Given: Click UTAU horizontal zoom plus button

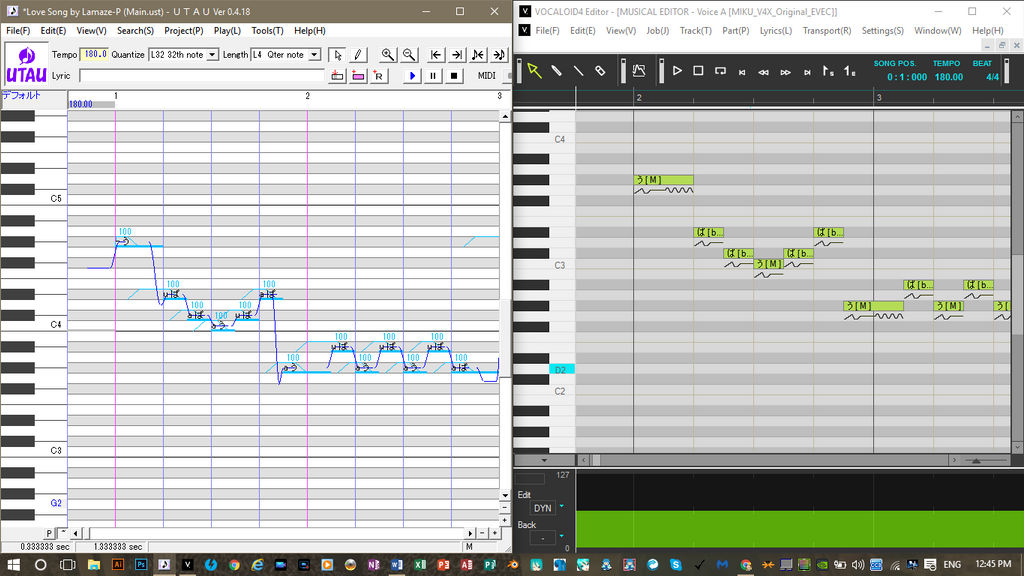Looking at the screenshot, I should pos(494,533).
